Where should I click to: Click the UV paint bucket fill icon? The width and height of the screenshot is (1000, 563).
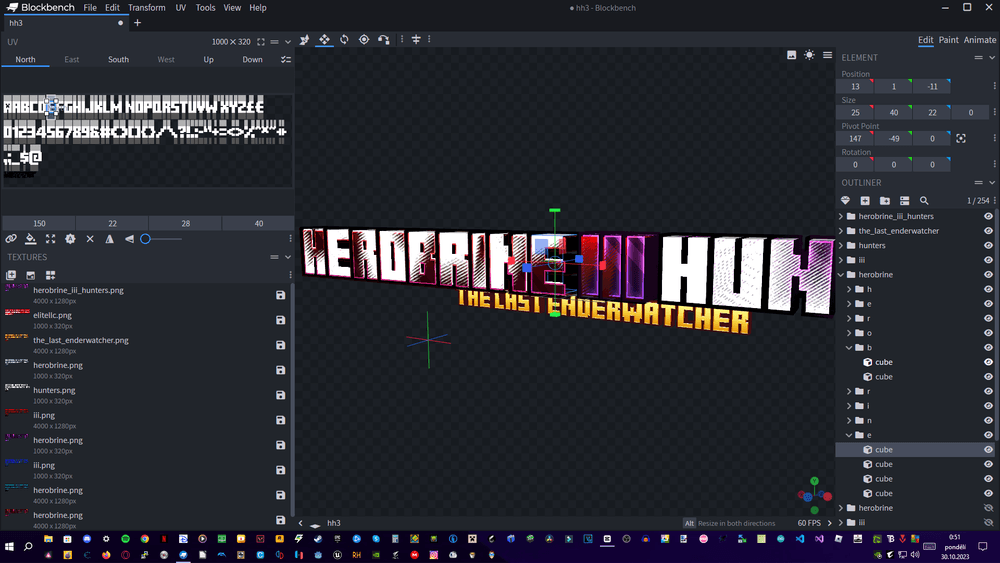coord(31,239)
